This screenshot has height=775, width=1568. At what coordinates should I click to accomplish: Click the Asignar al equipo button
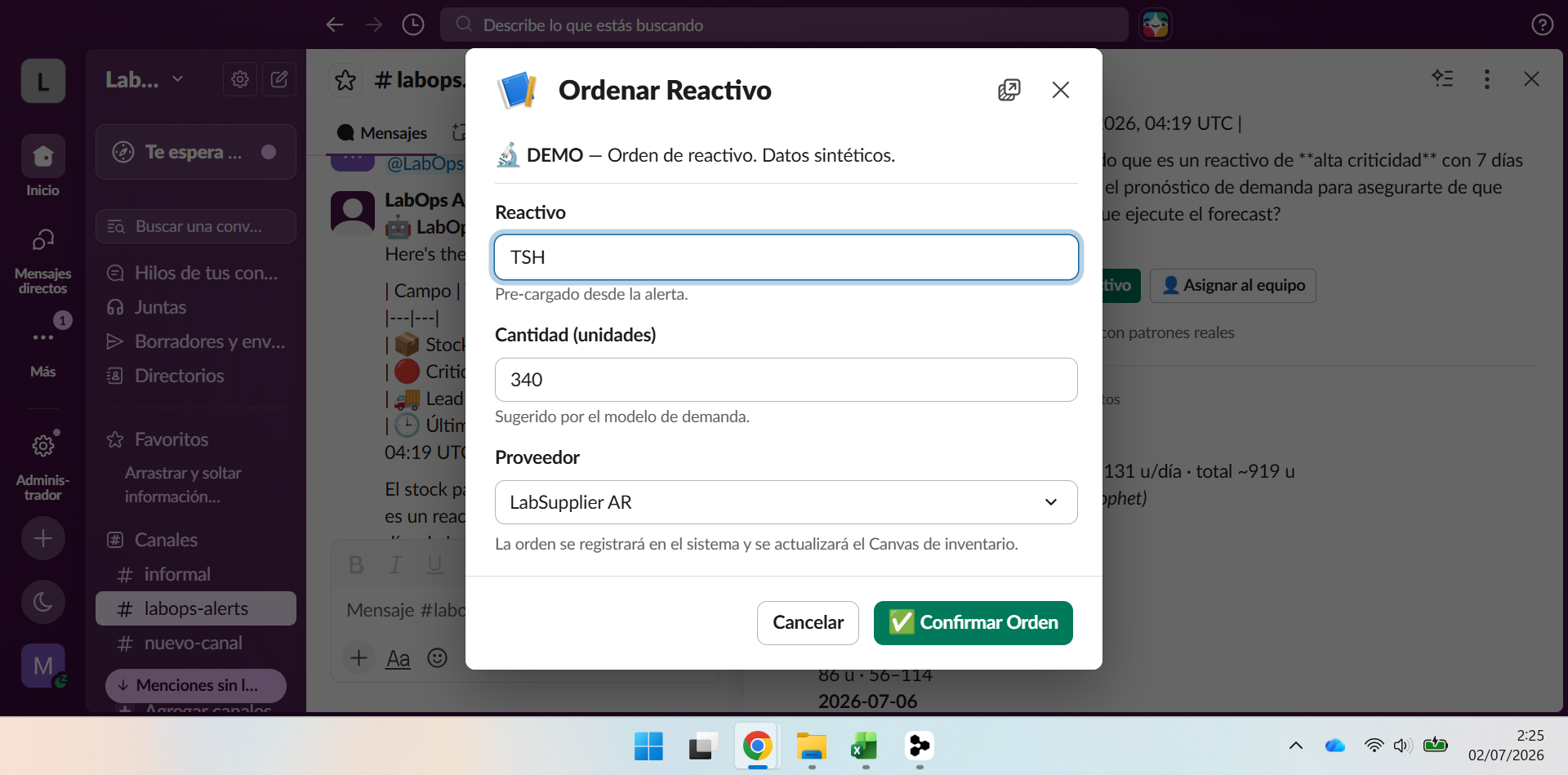pos(1233,285)
